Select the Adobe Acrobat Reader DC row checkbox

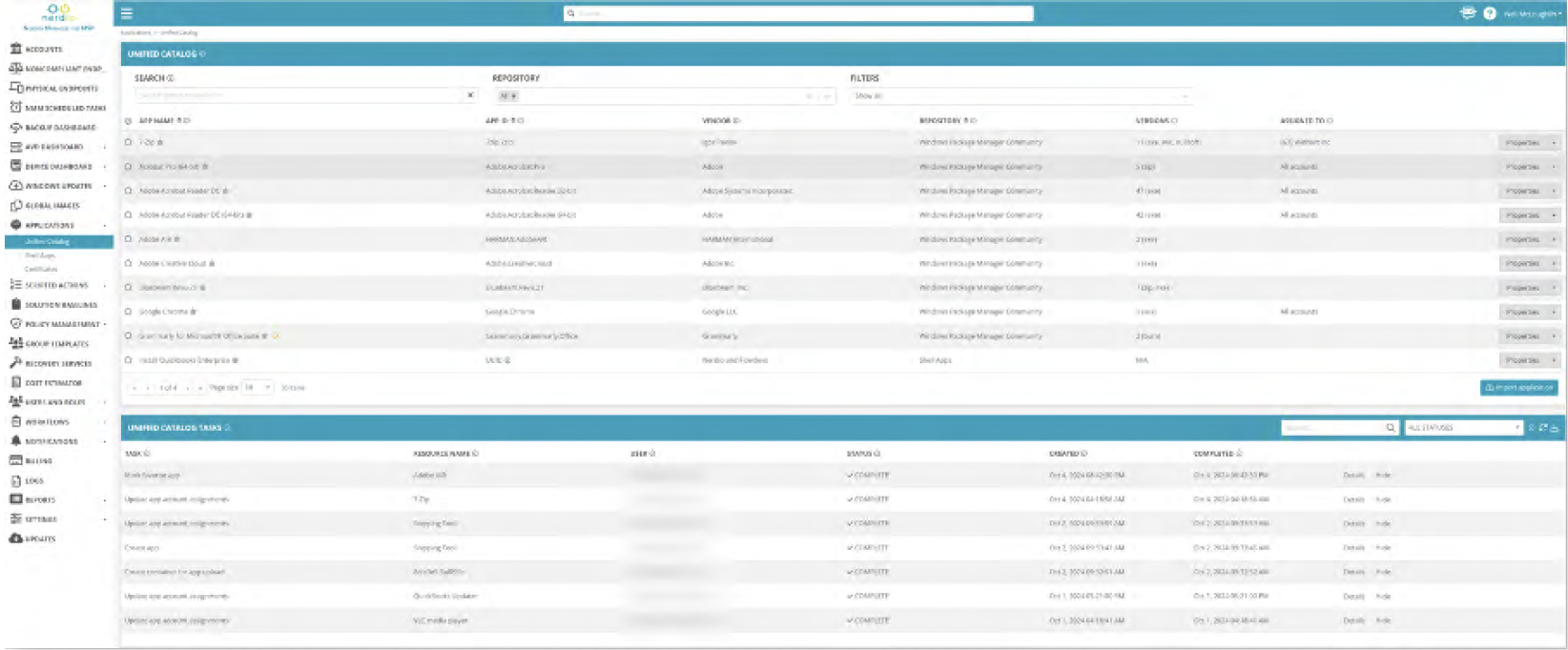(128, 191)
